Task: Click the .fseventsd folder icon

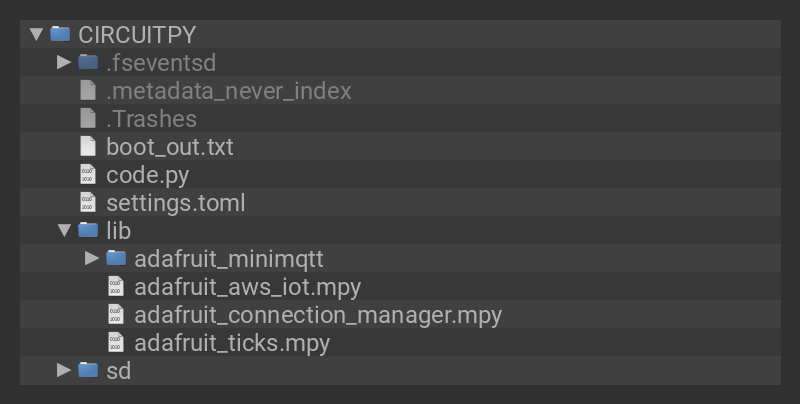Action: tap(88, 62)
